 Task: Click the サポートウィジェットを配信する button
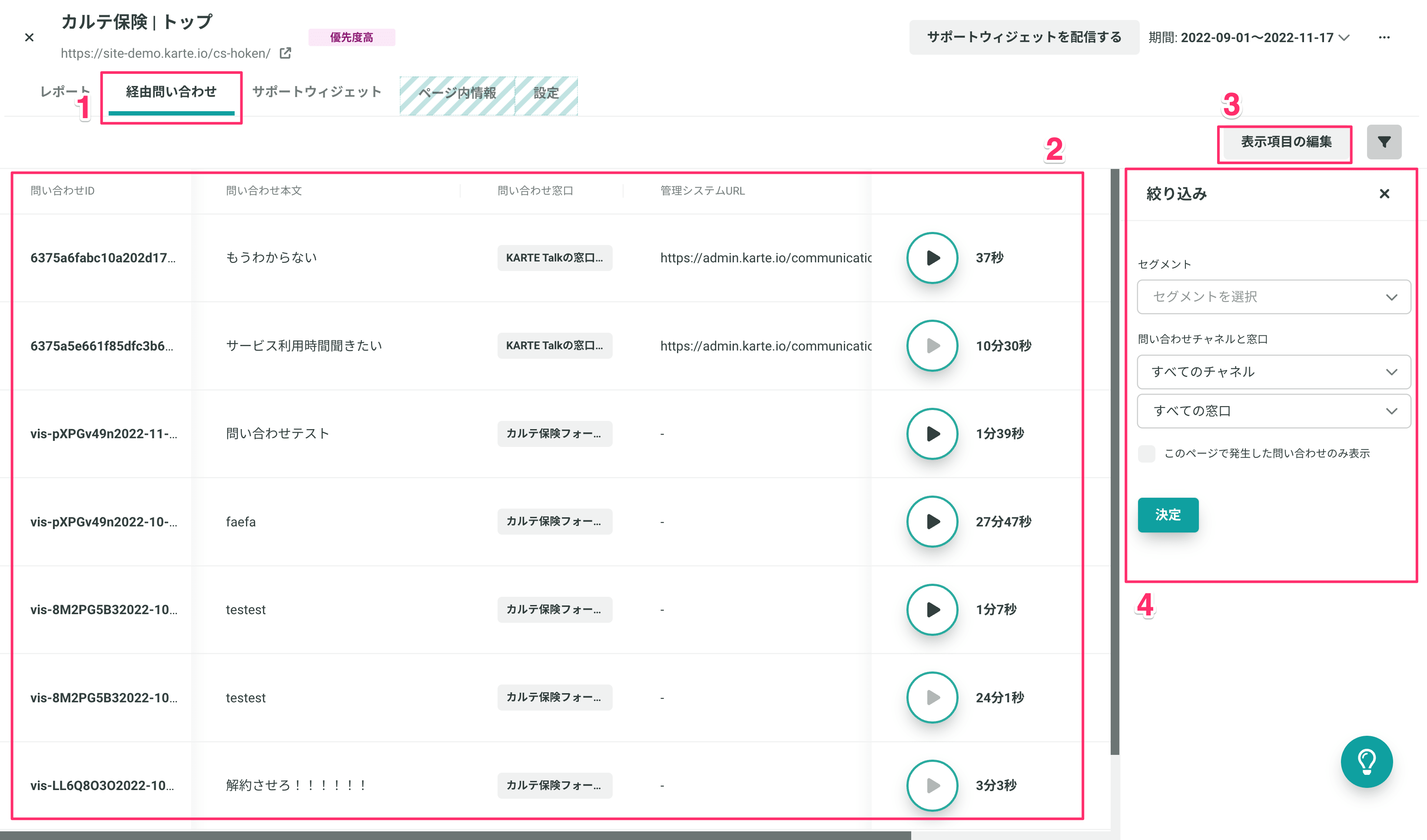1023,37
